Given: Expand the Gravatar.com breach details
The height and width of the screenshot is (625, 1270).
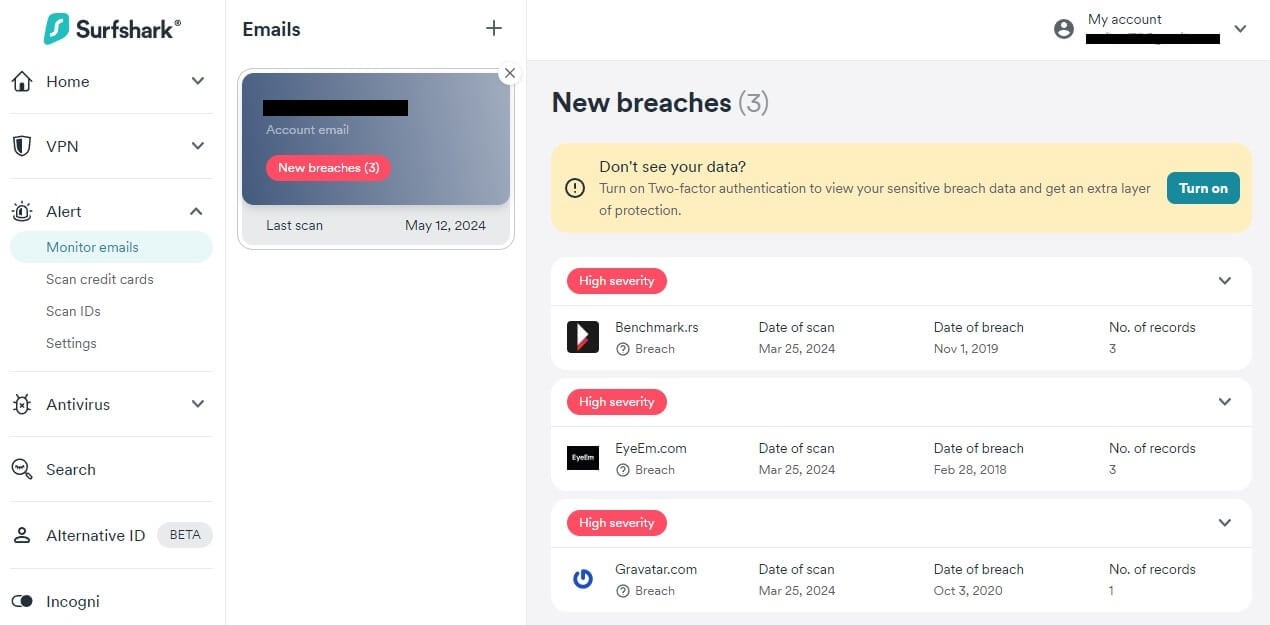Looking at the screenshot, I should point(1225,523).
